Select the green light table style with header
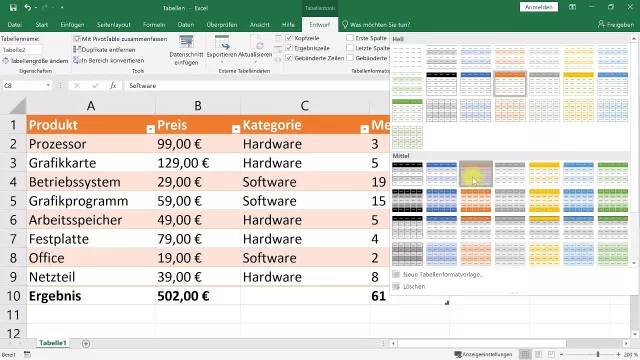 pos(407,110)
